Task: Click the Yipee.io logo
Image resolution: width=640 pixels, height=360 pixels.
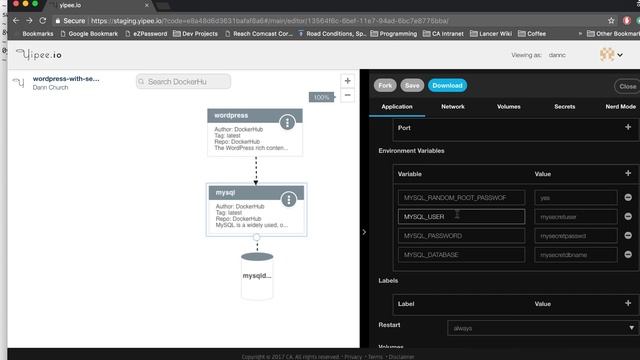Action: pyautogui.click(x=39, y=55)
